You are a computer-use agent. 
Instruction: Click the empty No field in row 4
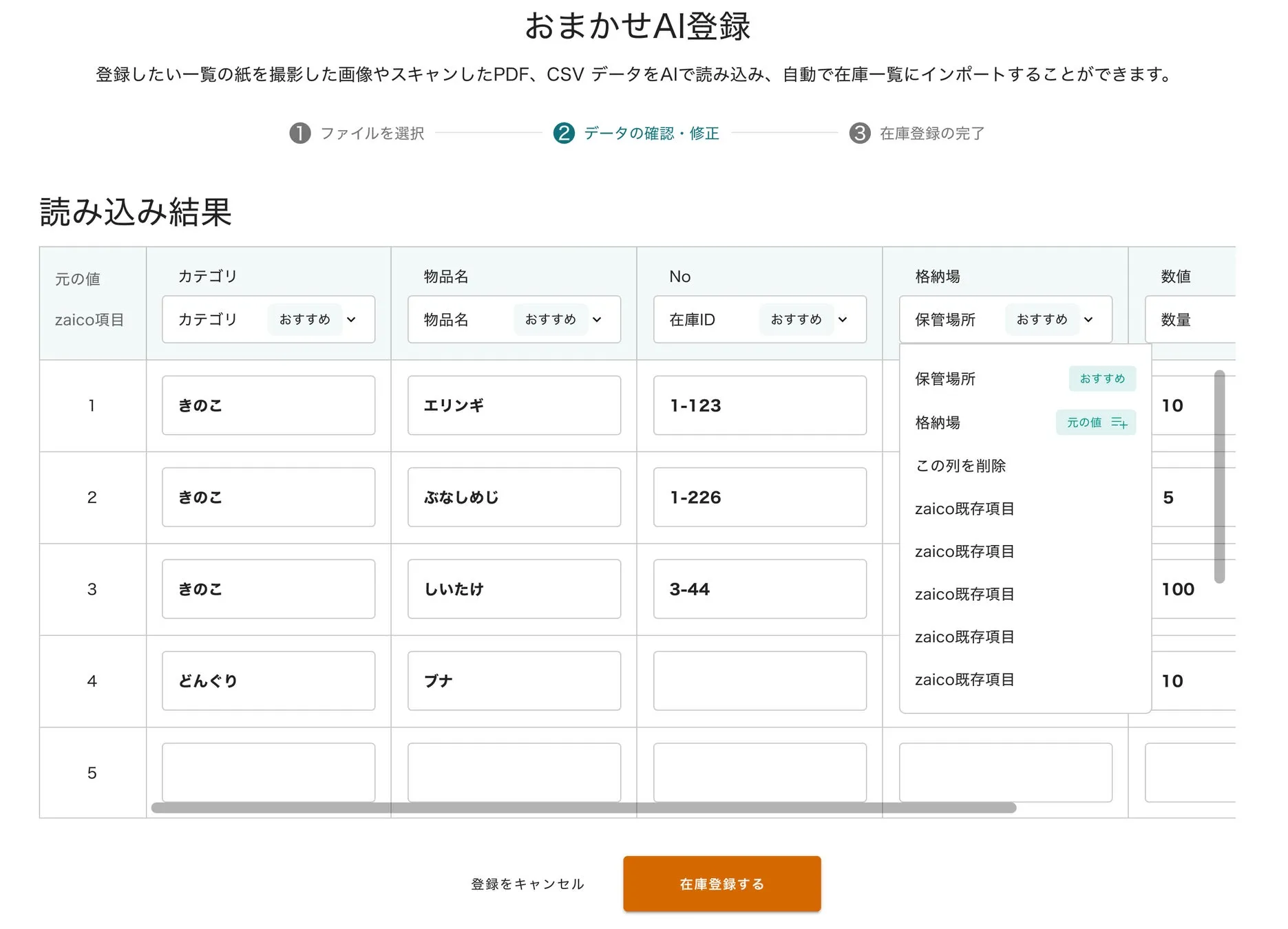tap(760, 681)
